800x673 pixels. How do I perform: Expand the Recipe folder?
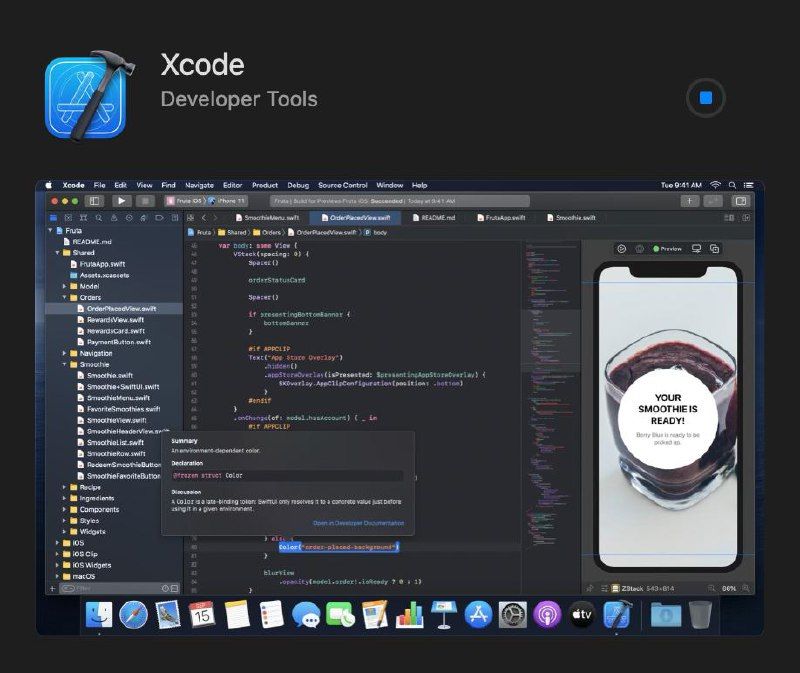tap(64, 487)
